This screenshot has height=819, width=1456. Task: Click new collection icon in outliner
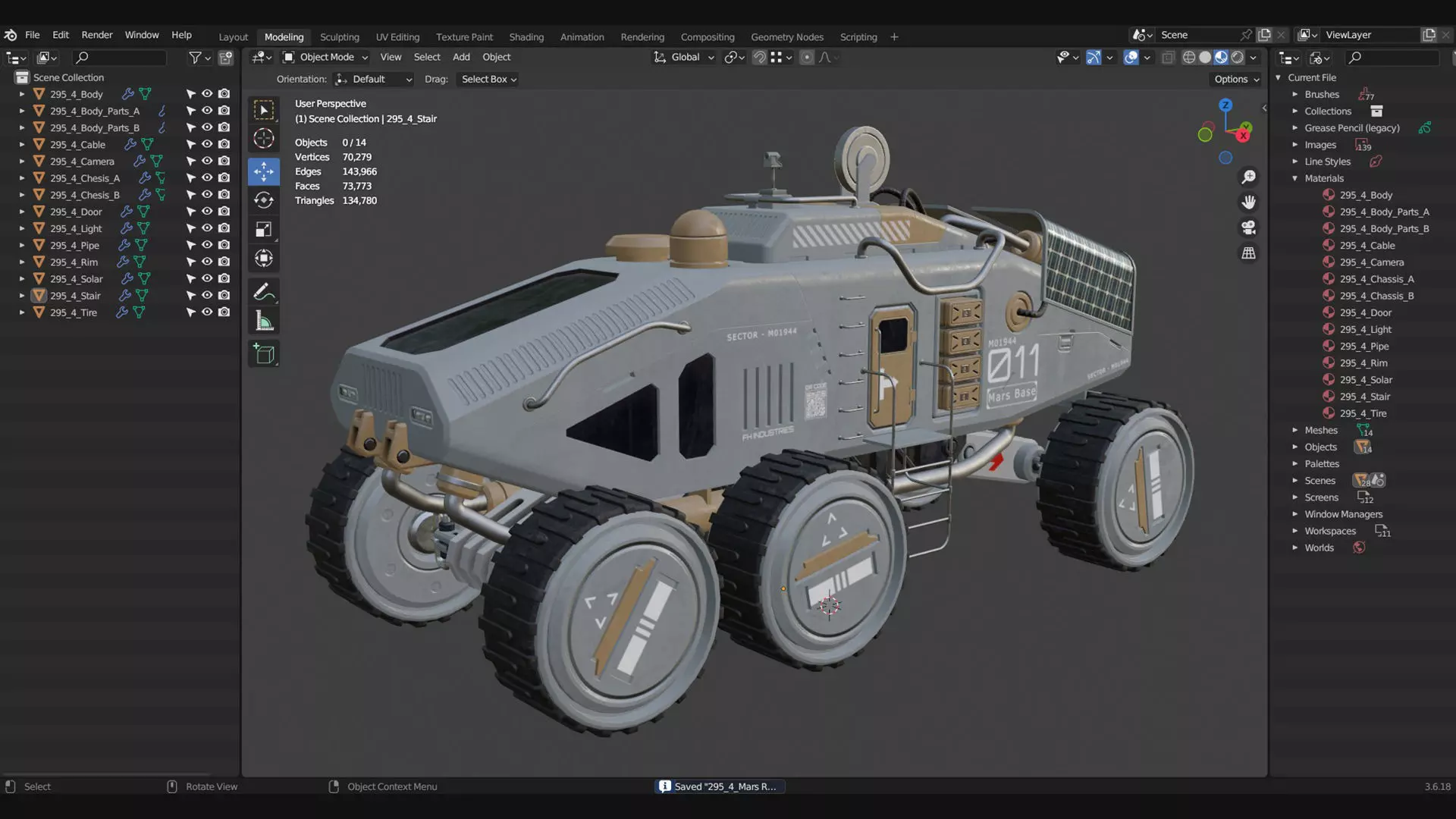[x=225, y=58]
